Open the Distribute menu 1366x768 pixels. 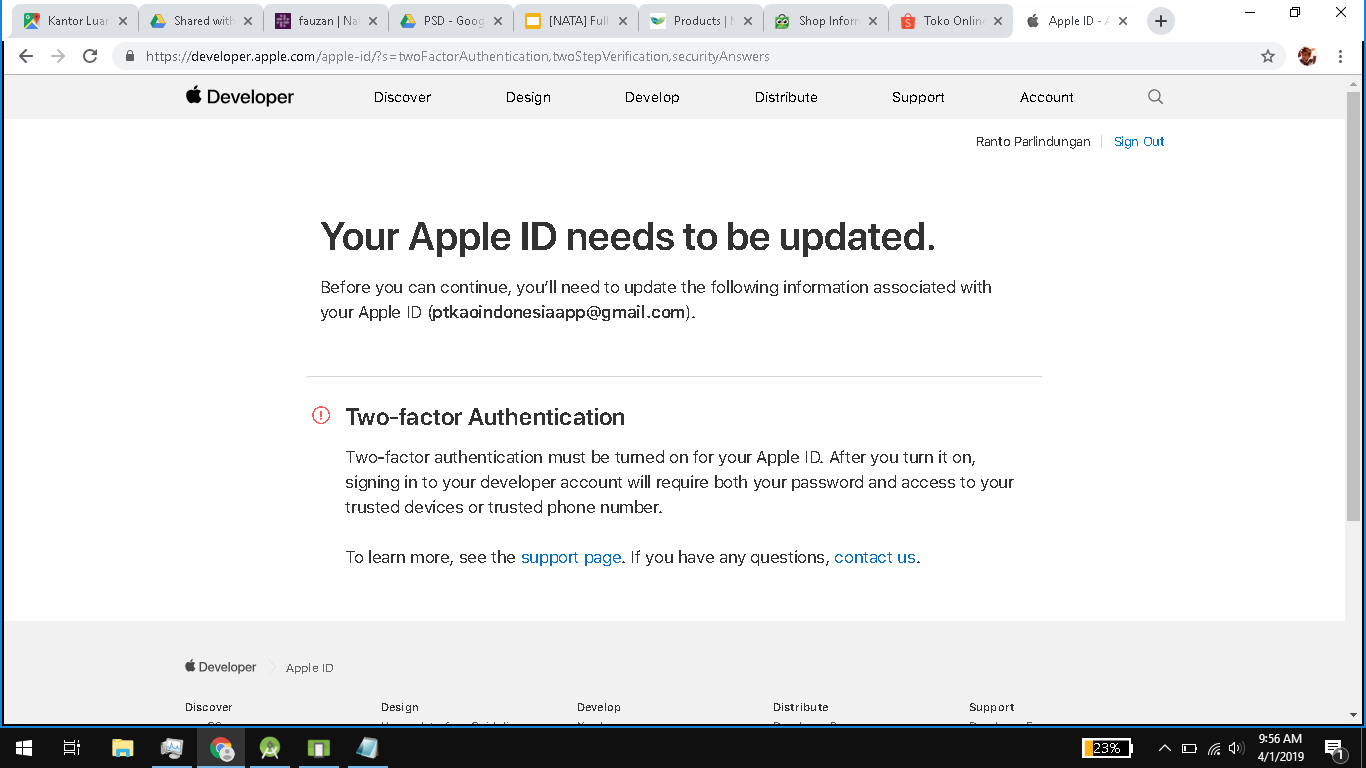click(x=786, y=97)
